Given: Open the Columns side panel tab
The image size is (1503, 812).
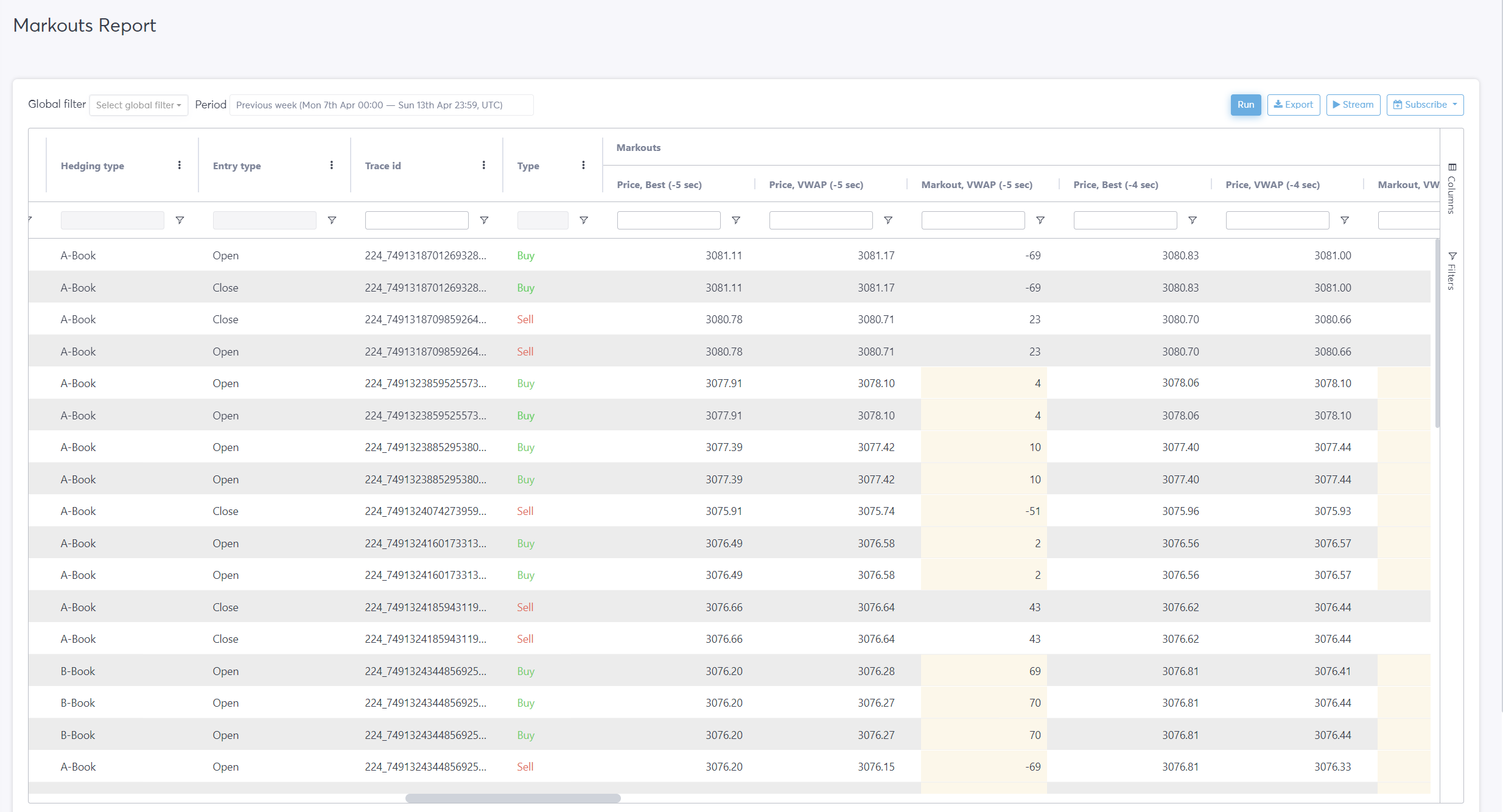Looking at the screenshot, I should (1452, 189).
